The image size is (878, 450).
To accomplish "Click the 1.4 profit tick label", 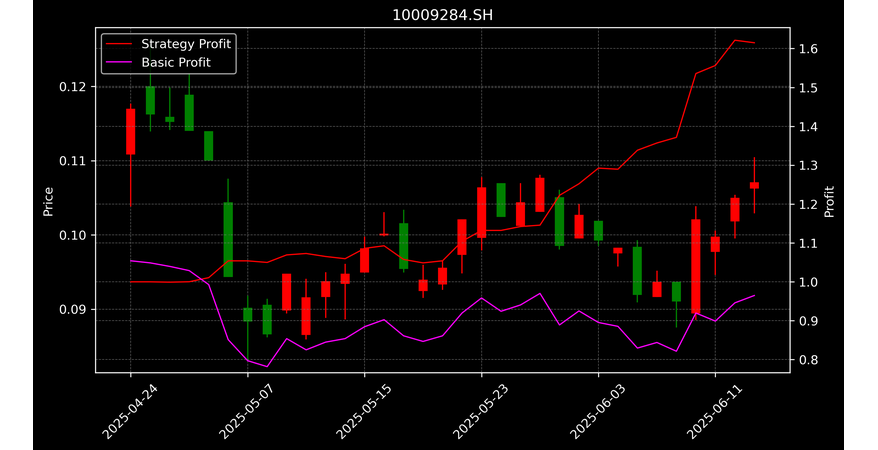I will [x=807, y=127].
